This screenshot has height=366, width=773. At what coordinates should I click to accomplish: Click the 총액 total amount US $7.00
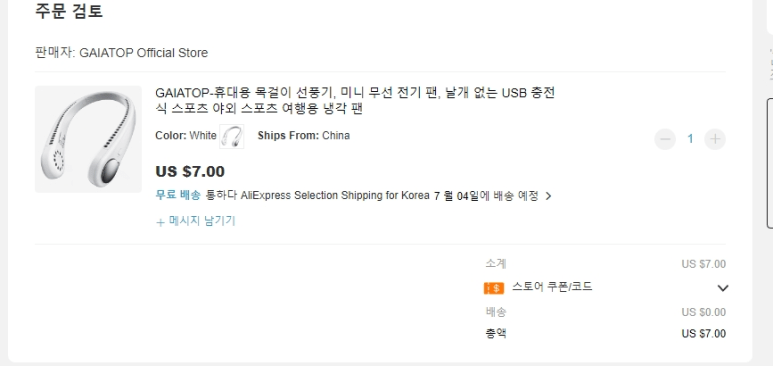(703, 334)
